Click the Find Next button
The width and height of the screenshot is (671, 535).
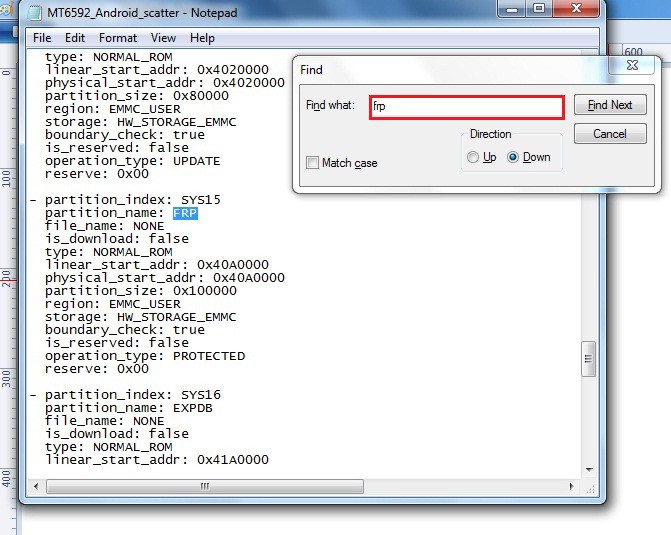point(610,105)
